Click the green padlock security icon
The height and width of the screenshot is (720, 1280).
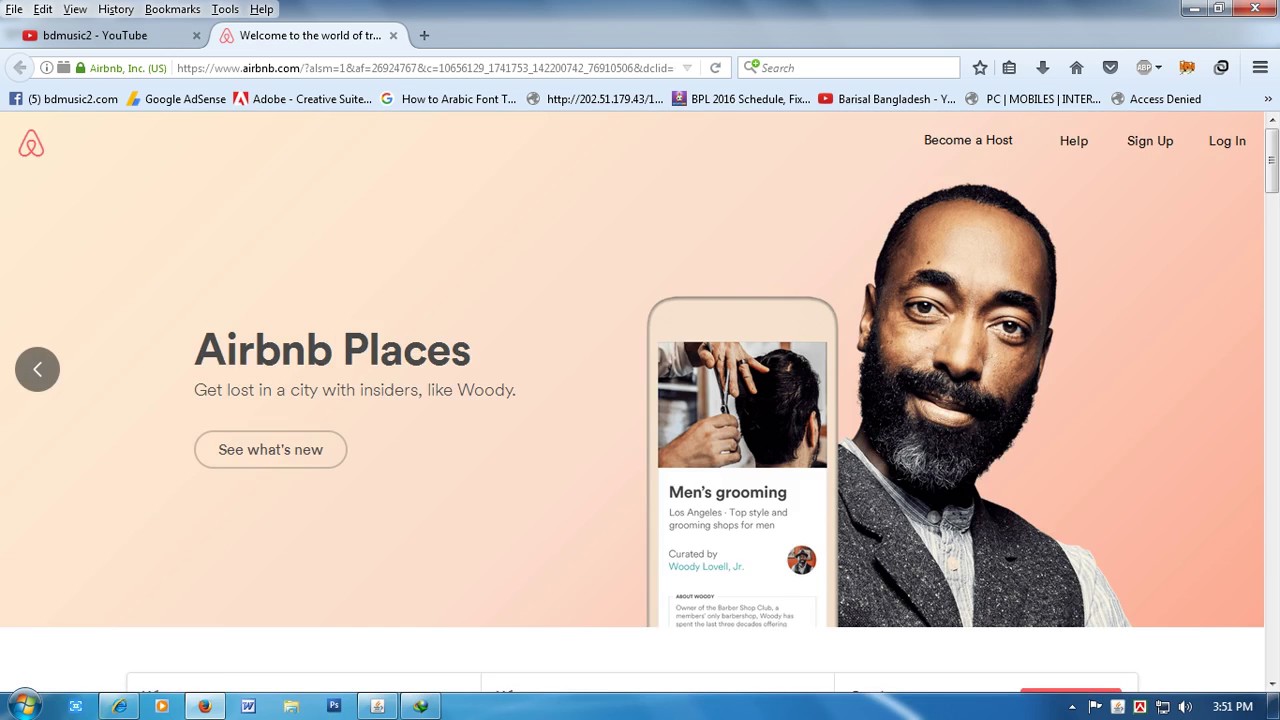tap(80, 68)
